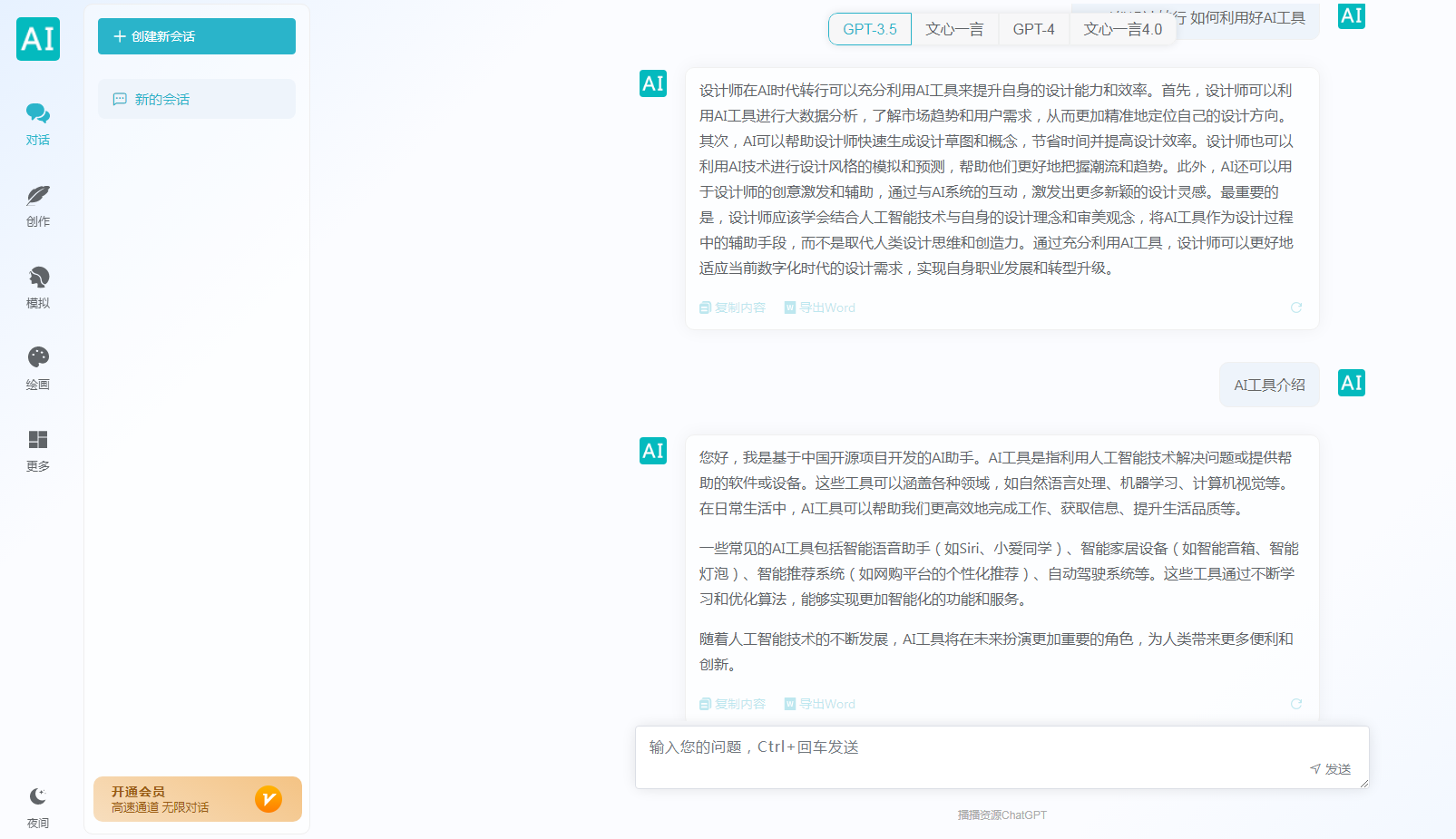Click 创建新会话 to start new chat
This screenshot has height=839, width=1456.
coord(196,36)
